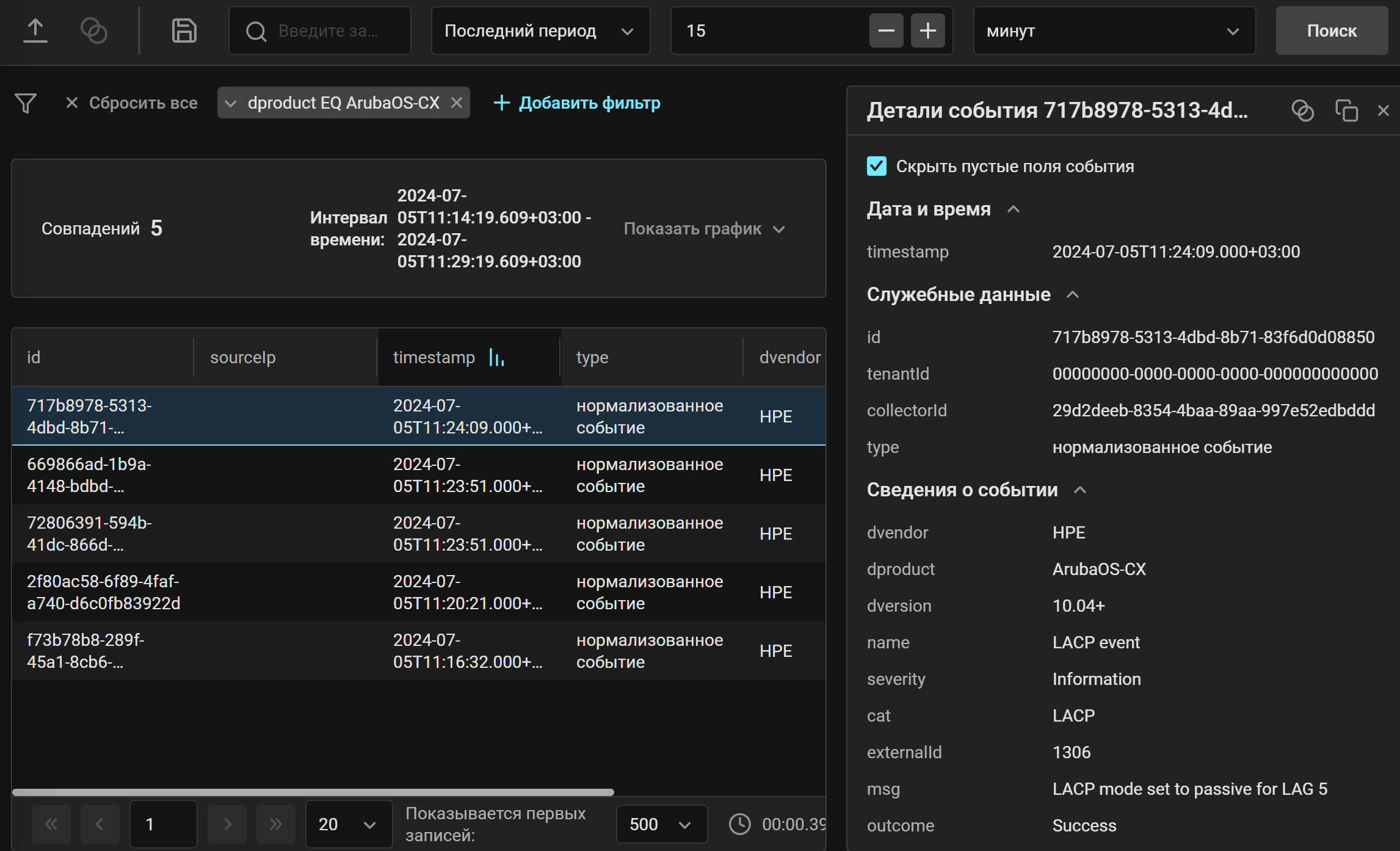
Task: Click the Поиск button
Action: click(1331, 31)
